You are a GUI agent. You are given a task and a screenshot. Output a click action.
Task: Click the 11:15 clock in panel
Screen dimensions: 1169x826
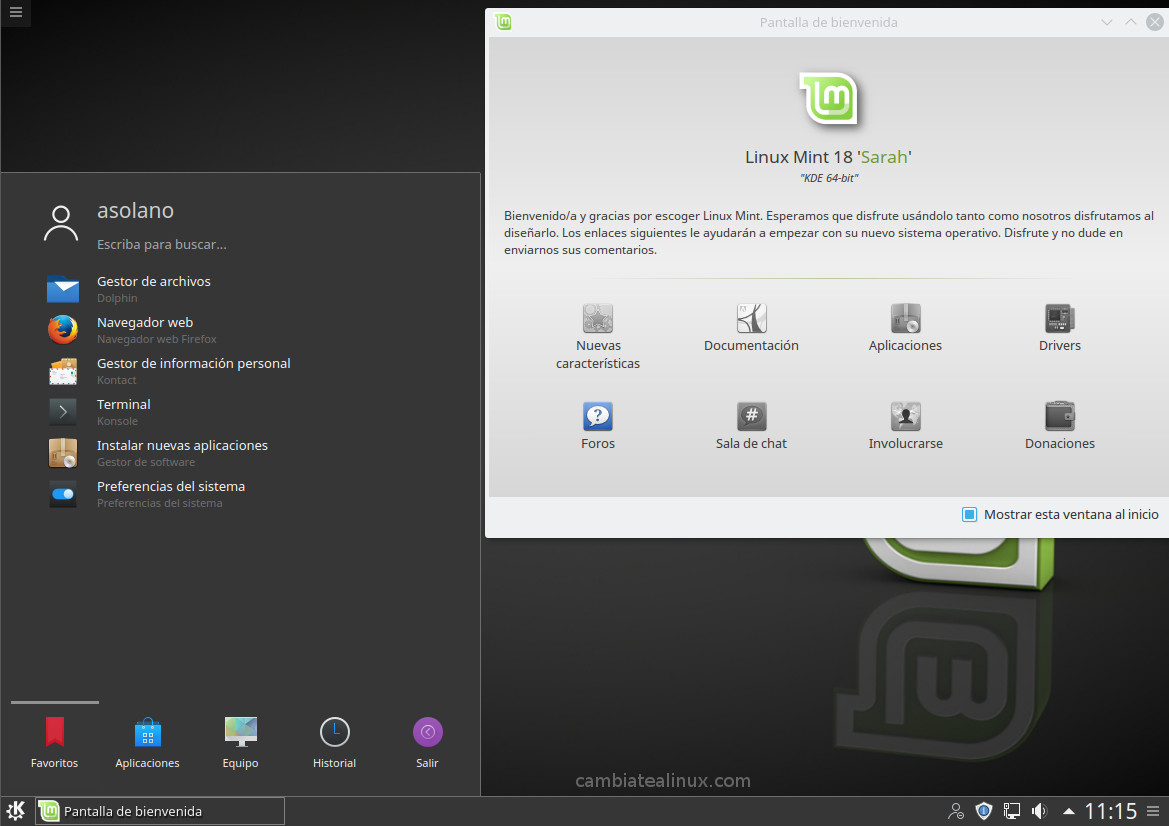[x=1110, y=811]
